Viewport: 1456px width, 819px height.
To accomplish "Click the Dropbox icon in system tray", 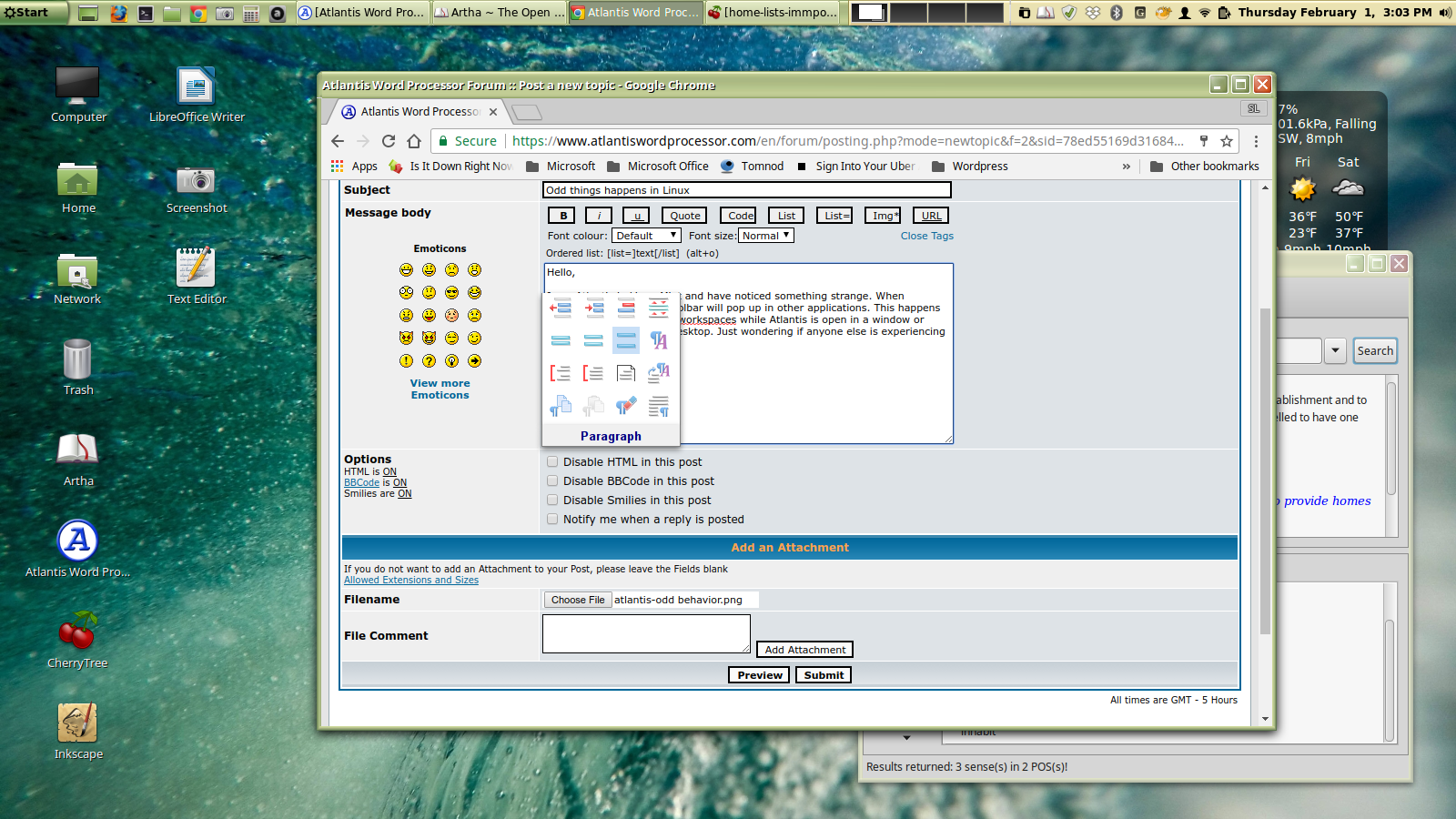I will pos(1093,13).
